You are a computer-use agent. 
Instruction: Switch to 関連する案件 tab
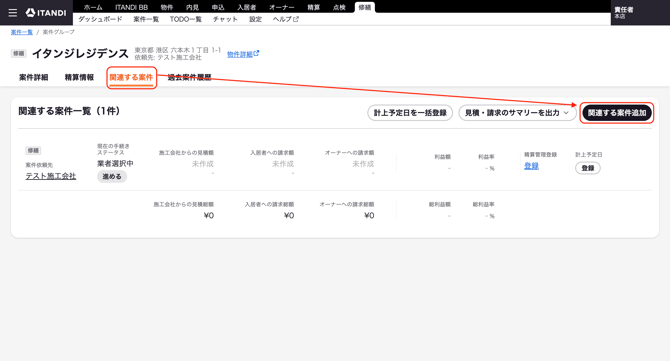131,77
